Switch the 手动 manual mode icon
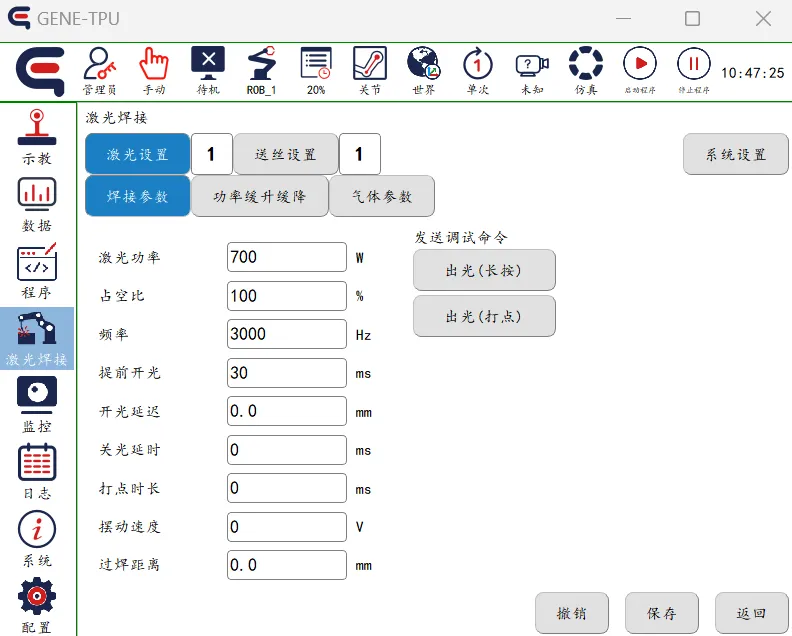Viewport: 792px width, 636px height. [x=154, y=69]
